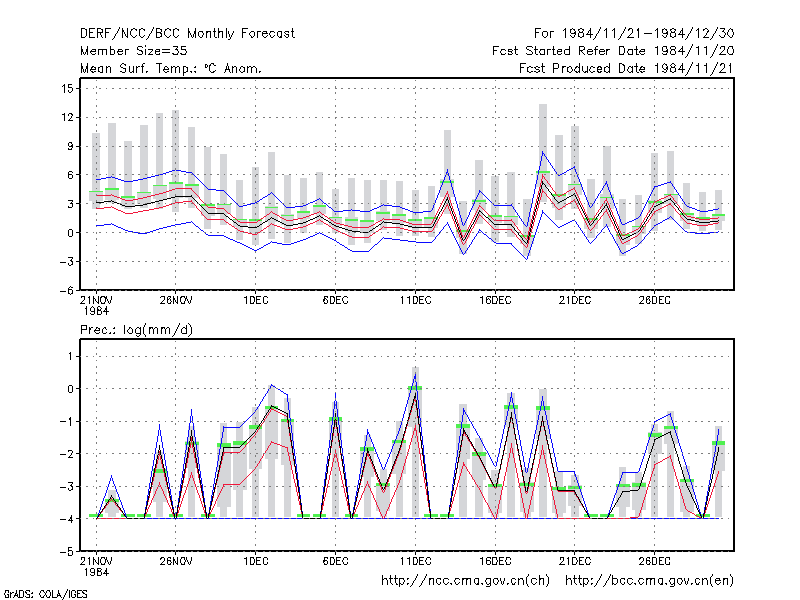Open the bcc.cma.gov.cn(en) URL

click(649, 581)
